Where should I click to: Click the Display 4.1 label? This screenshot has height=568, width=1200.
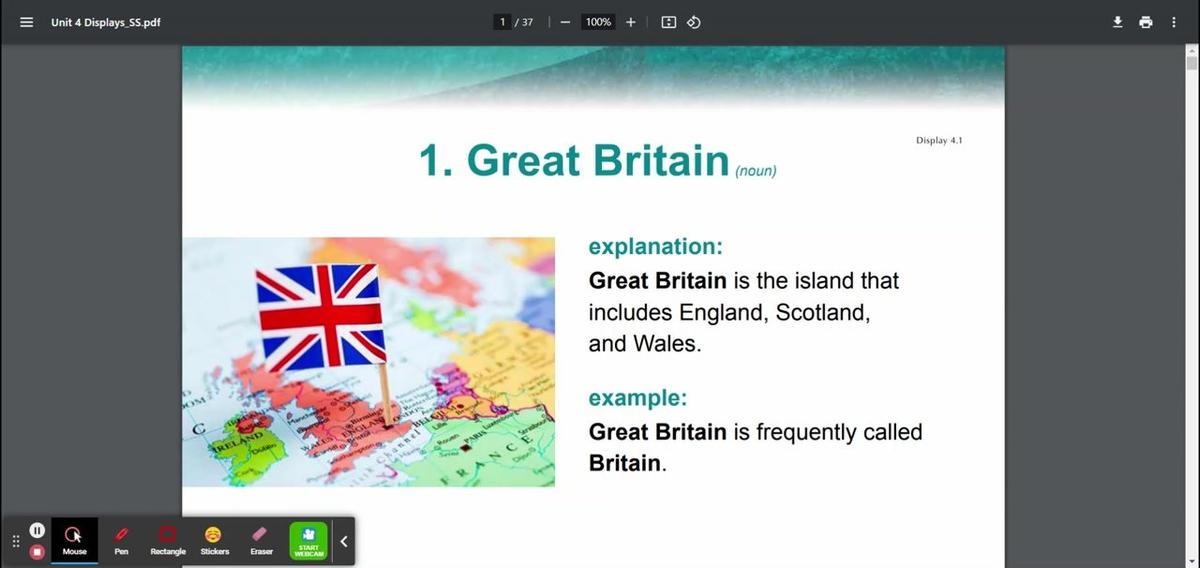939,141
